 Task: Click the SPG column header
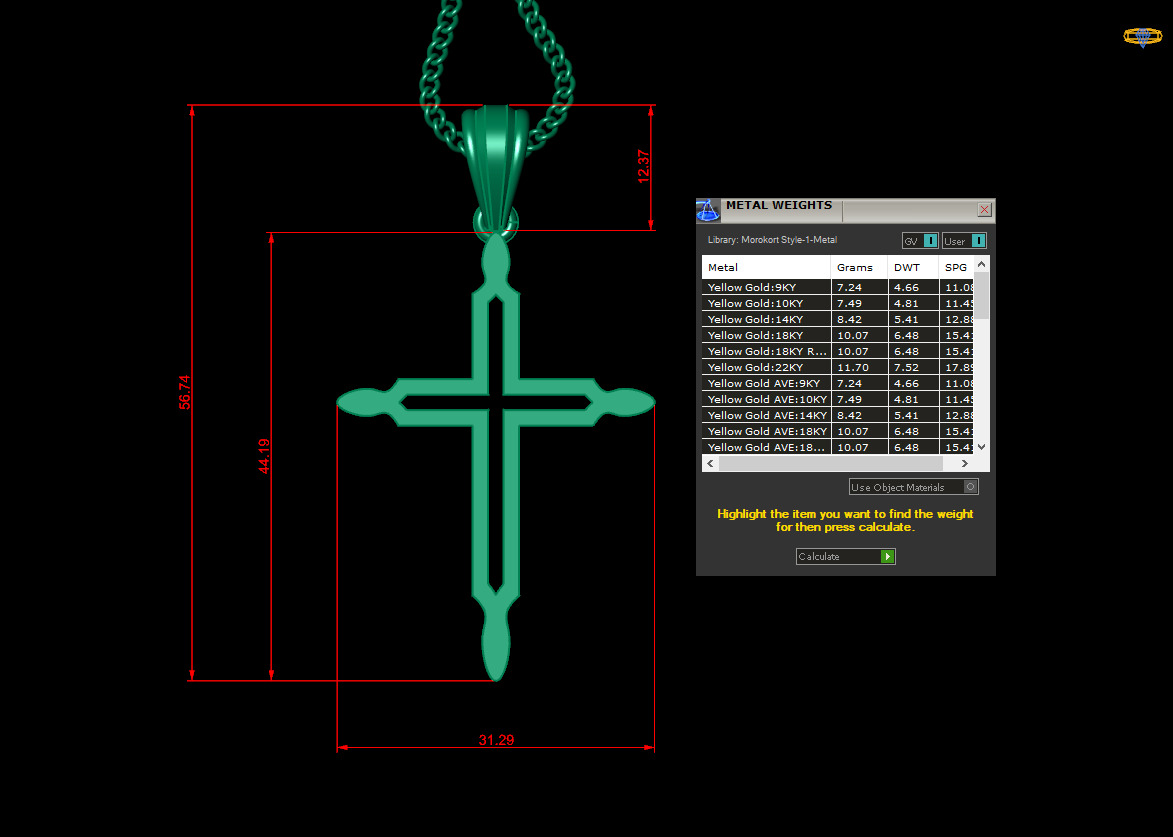click(956, 267)
